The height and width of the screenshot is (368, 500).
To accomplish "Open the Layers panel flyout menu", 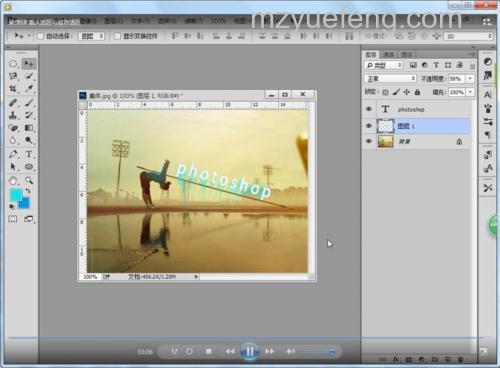I will pos(472,54).
